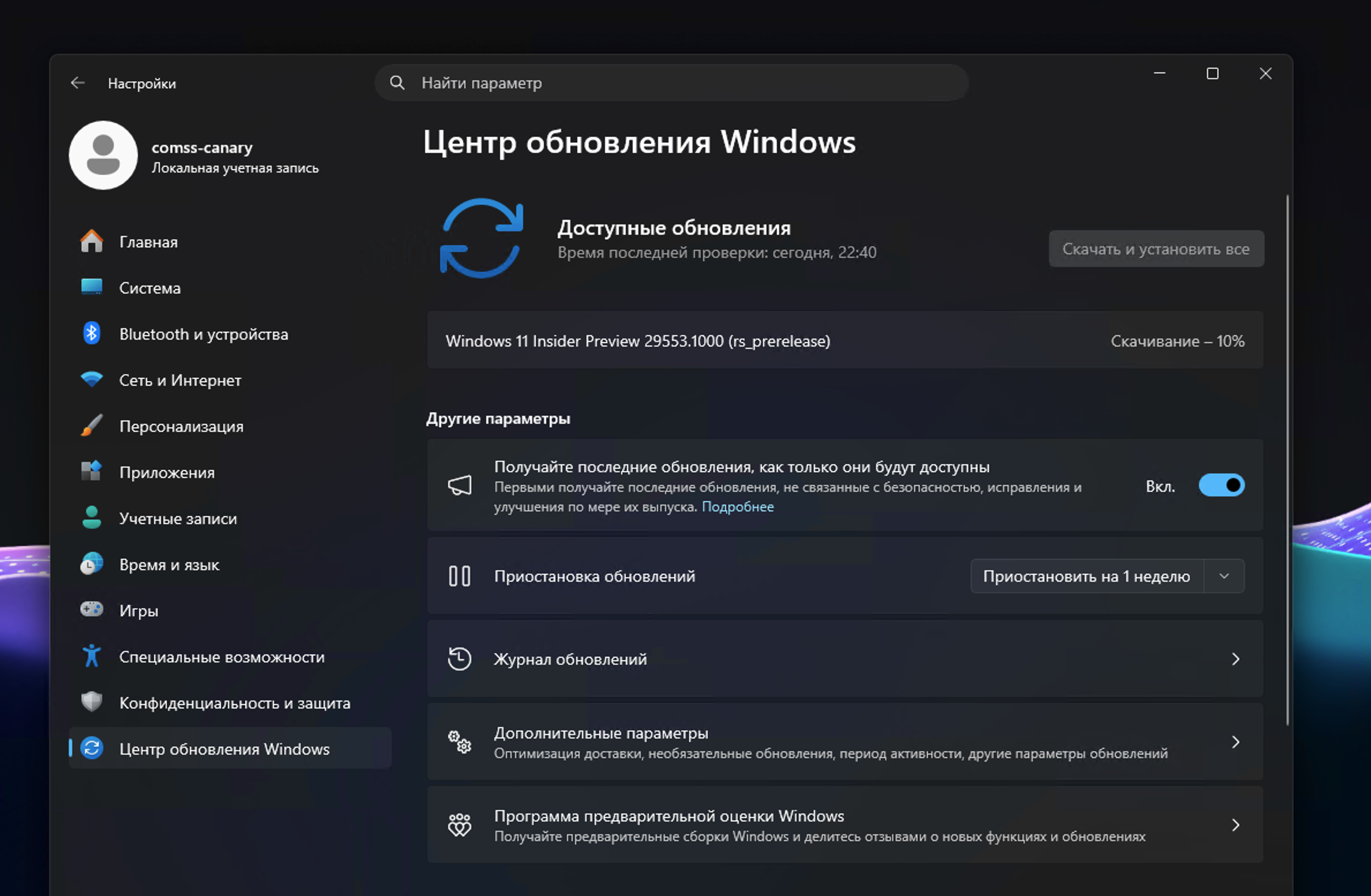Click the Insider Program hearts icon
Image resolution: width=1371 pixels, height=896 pixels.
(460, 825)
